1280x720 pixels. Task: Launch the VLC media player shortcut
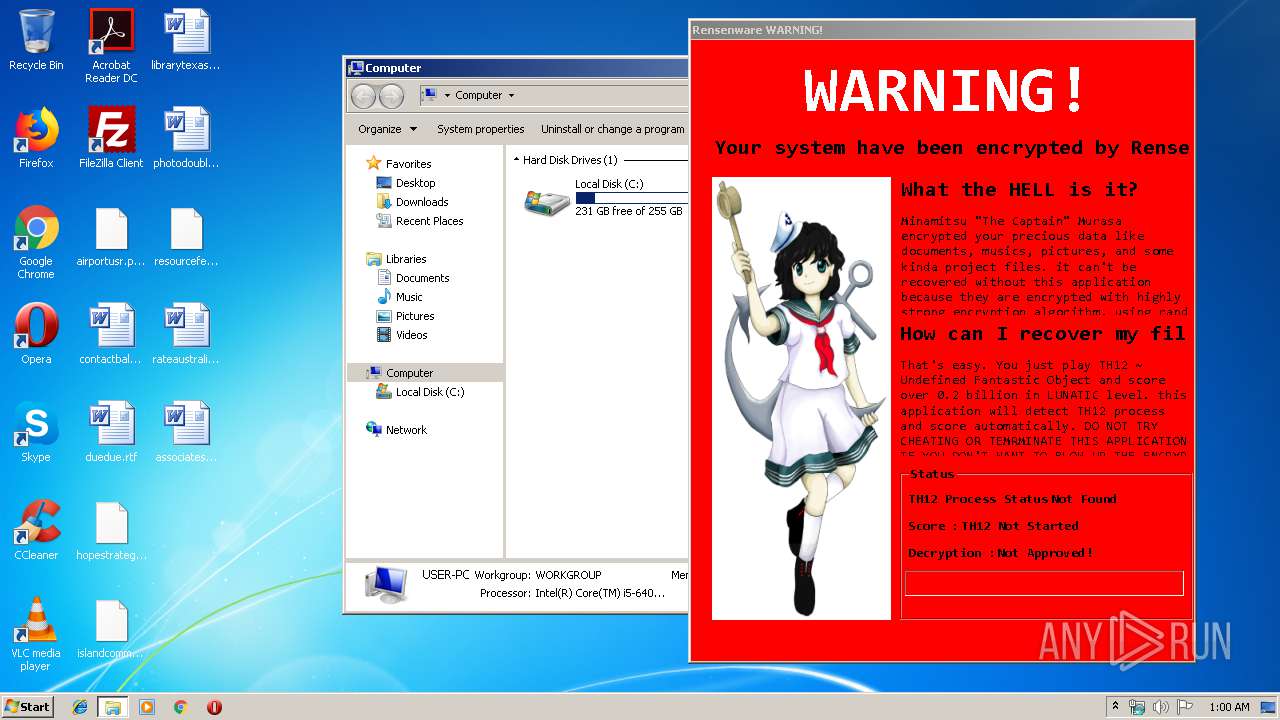36,634
